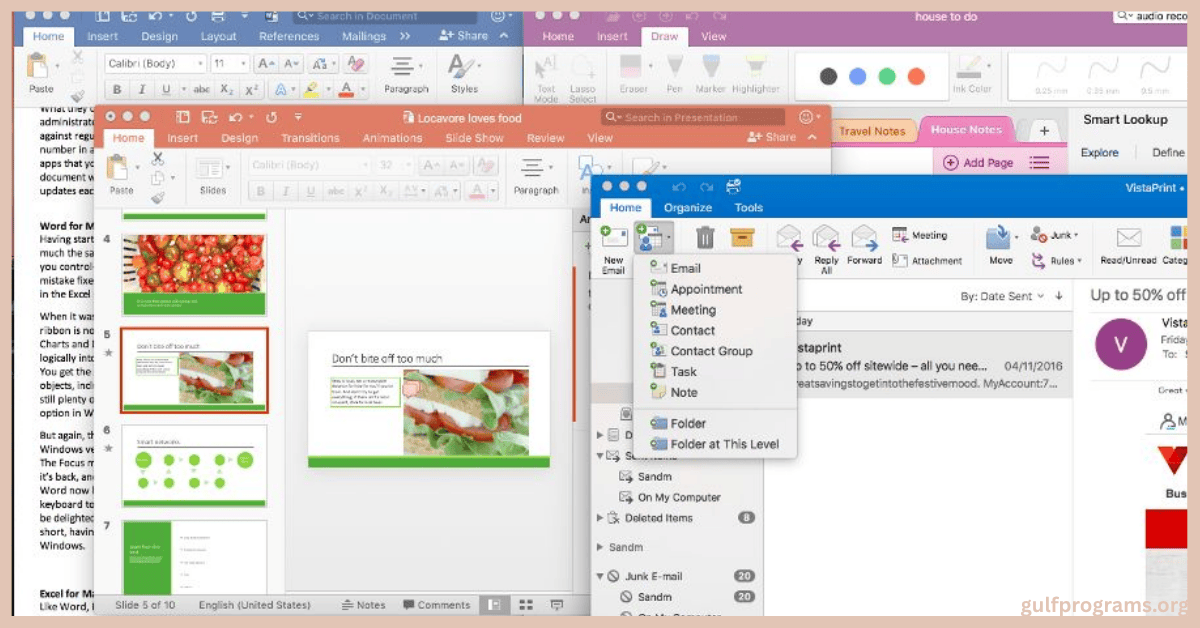
Task: Expand the Deleted Items folder
Action: click(600, 518)
